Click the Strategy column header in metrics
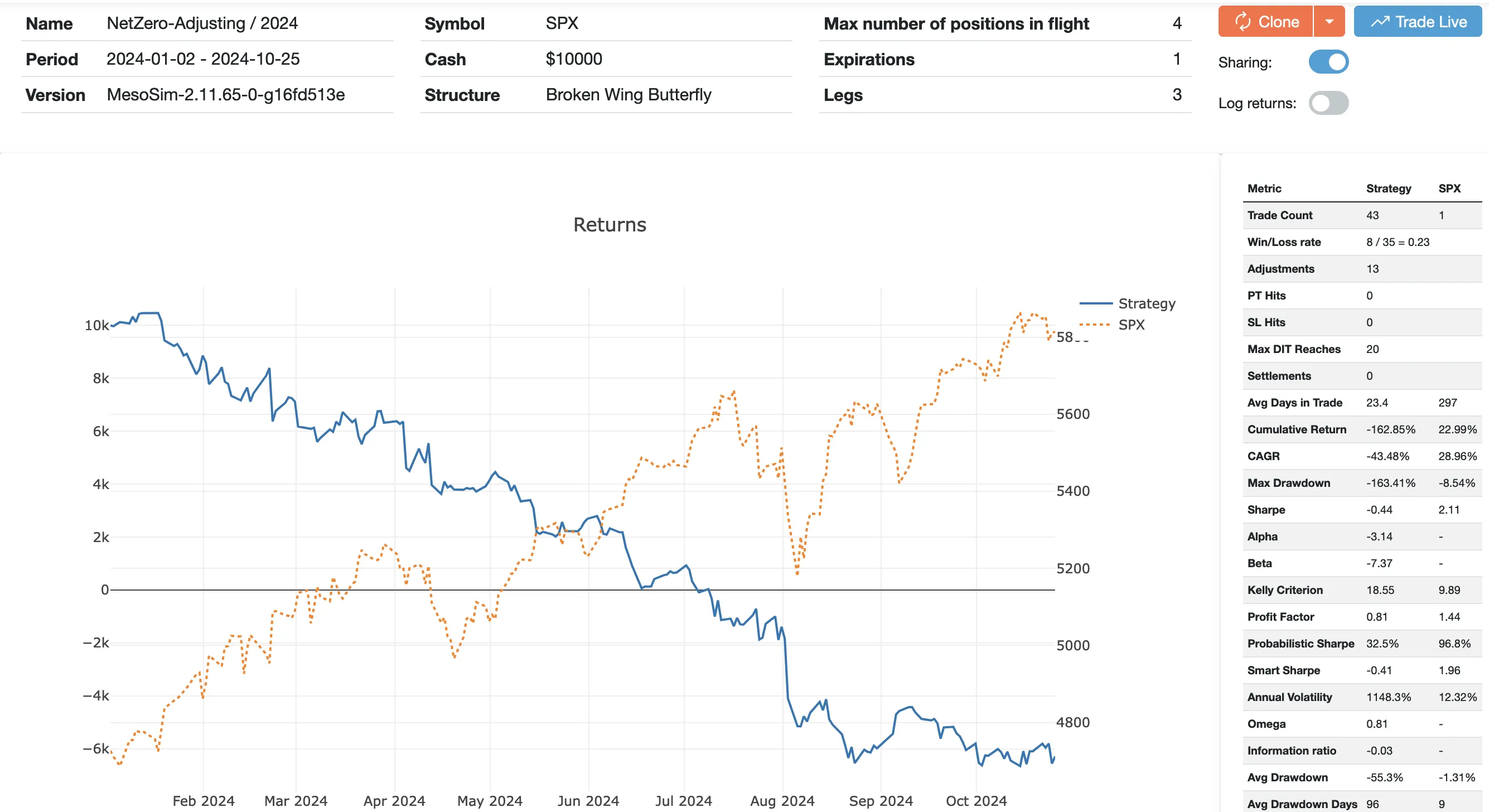The height and width of the screenshot is (812, 1489). (x=1388, y=188)
